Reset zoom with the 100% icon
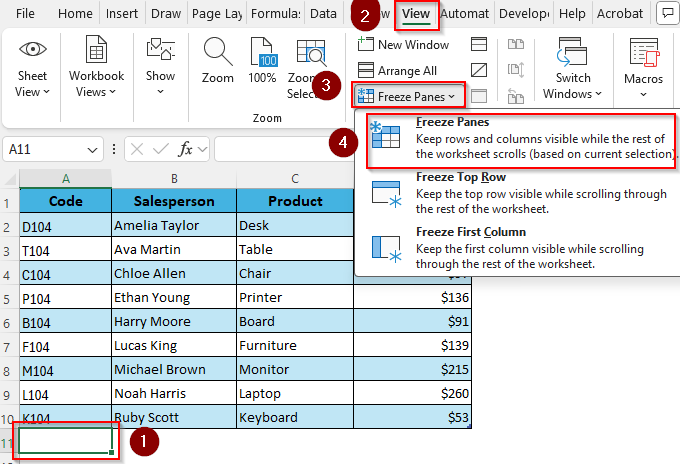680x464 pixels. pos(263,52)
